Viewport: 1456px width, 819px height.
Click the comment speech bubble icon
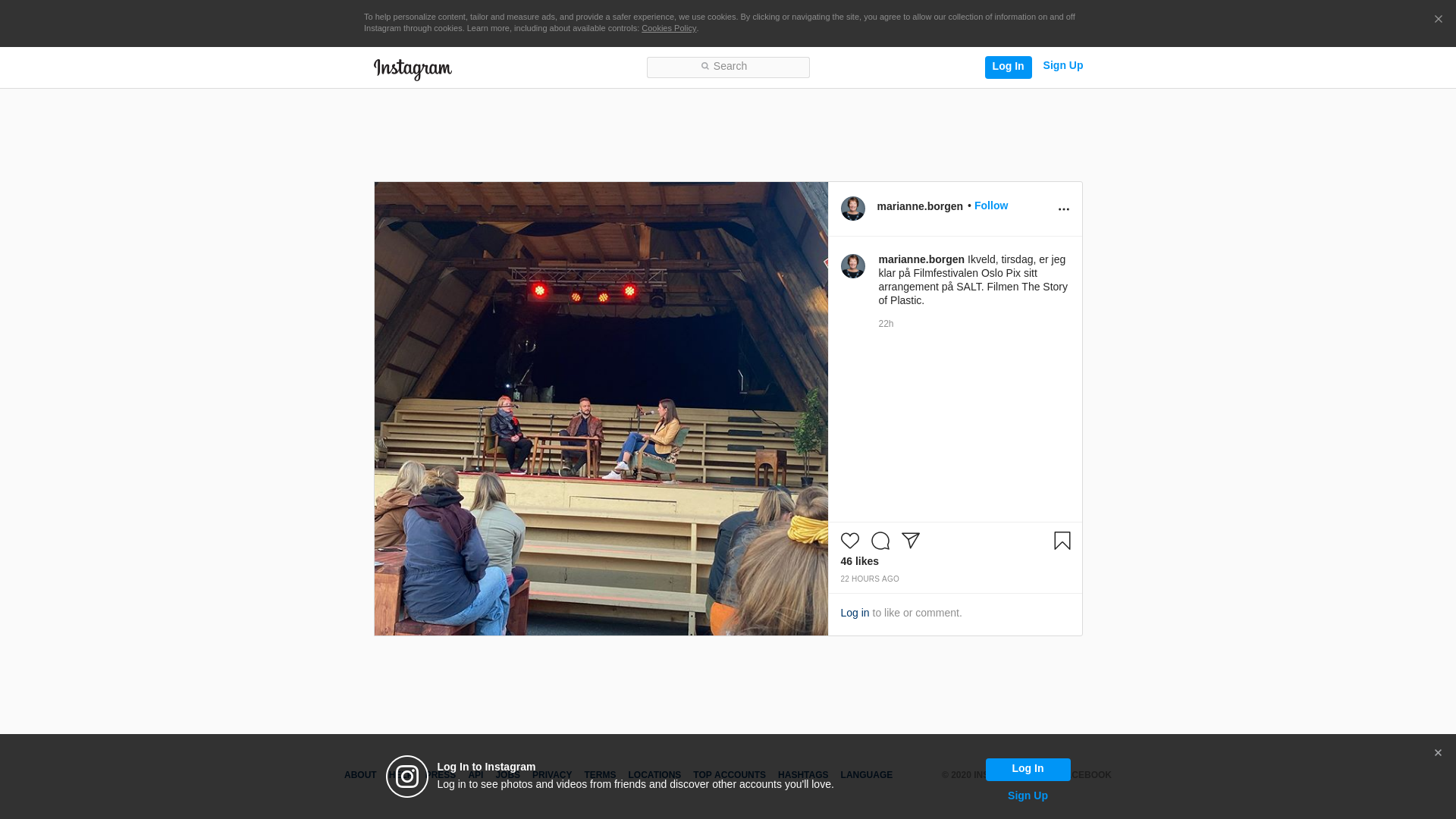880,541
